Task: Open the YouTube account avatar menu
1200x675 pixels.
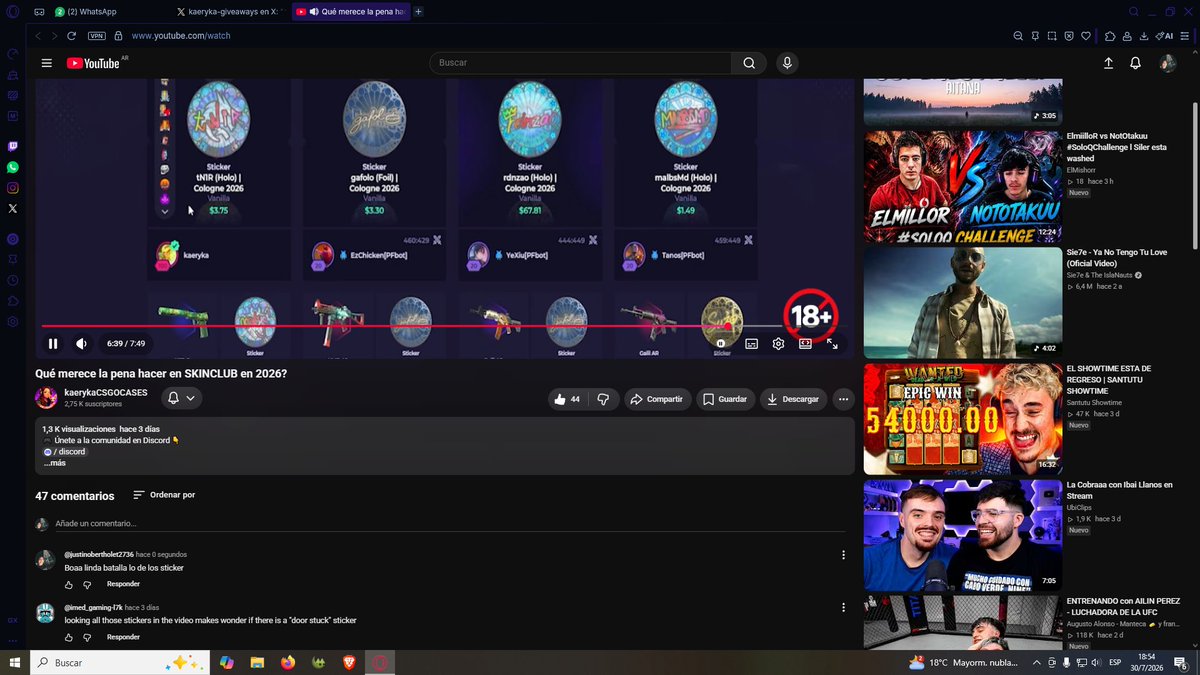Action: click(x=1167, y=63)
